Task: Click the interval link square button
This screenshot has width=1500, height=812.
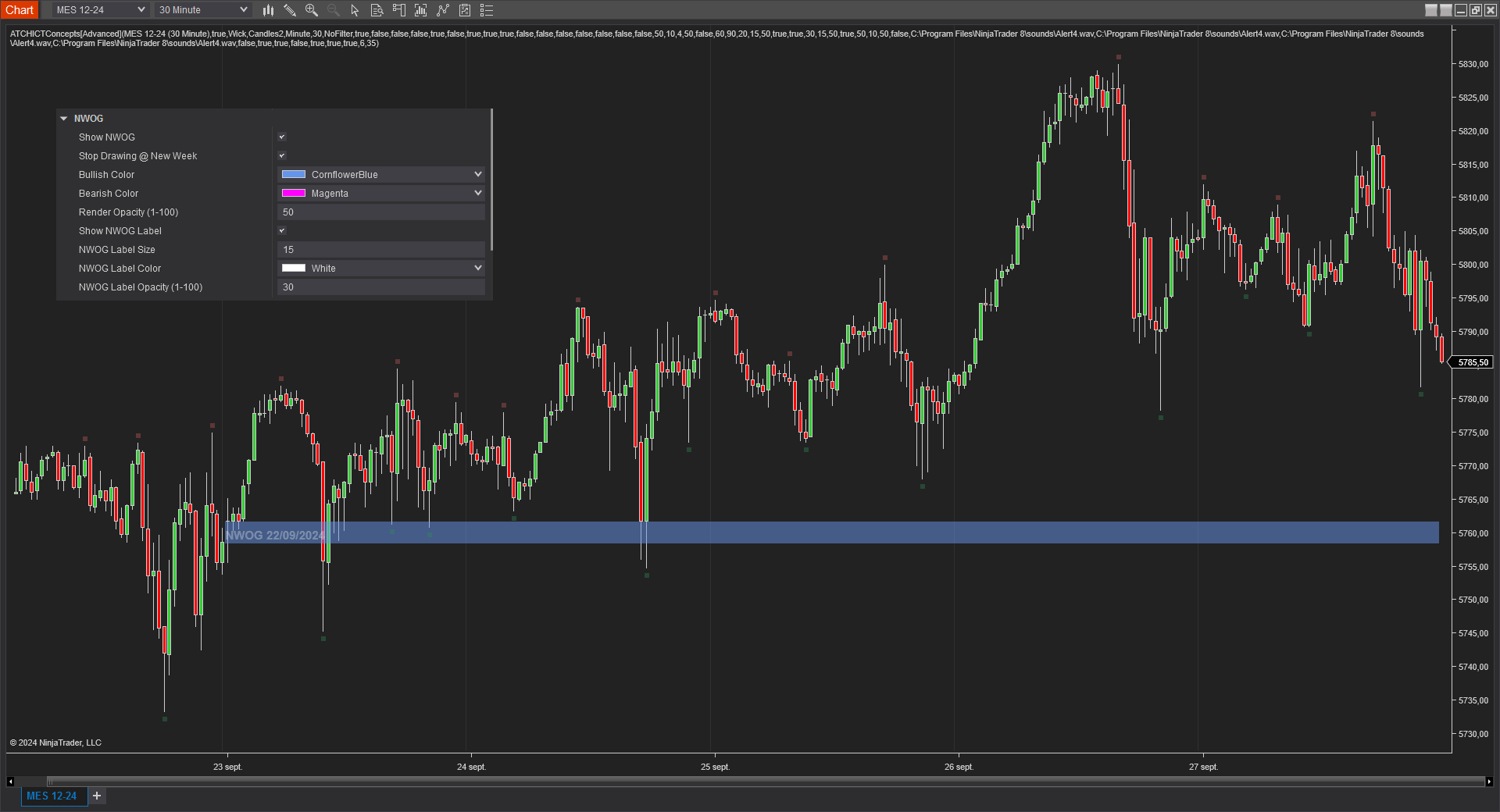Action: coord(1446,10)
